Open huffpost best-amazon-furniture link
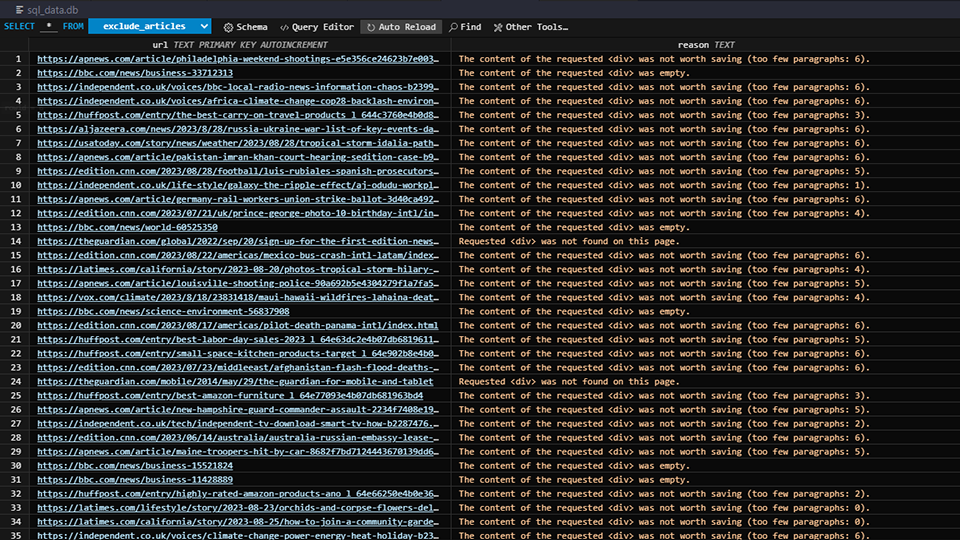This screenshot has width=960, height=540. tap(230, 396)
